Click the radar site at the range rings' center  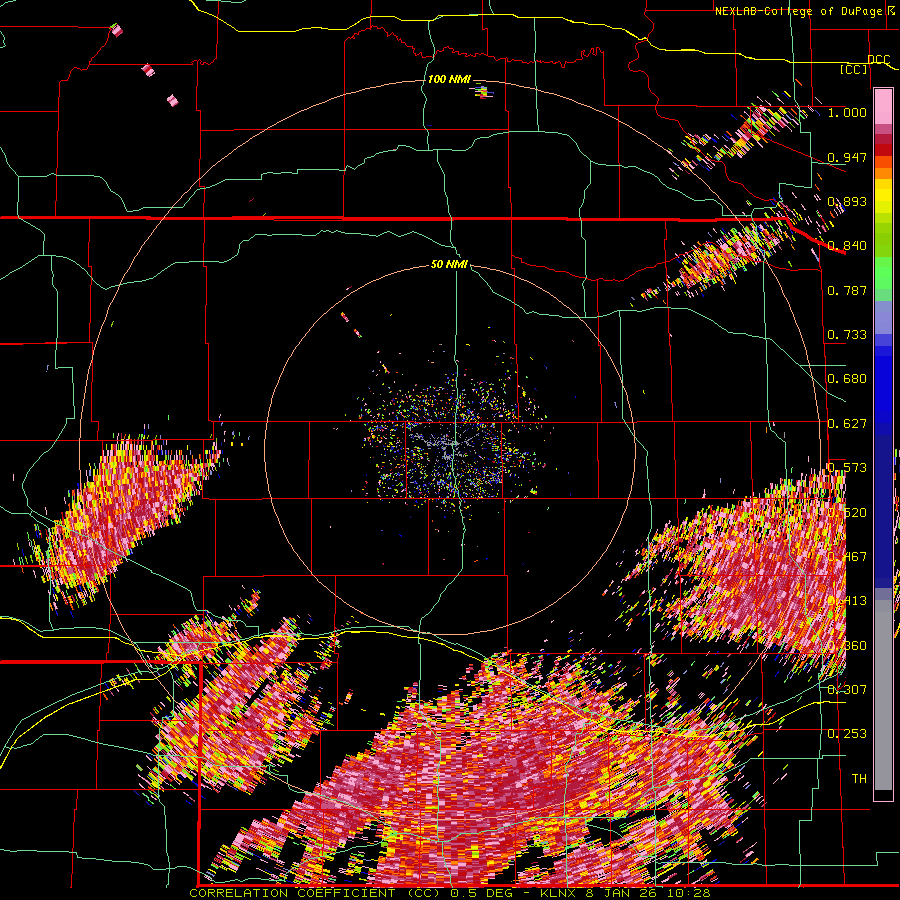click(x=451, y=449)
